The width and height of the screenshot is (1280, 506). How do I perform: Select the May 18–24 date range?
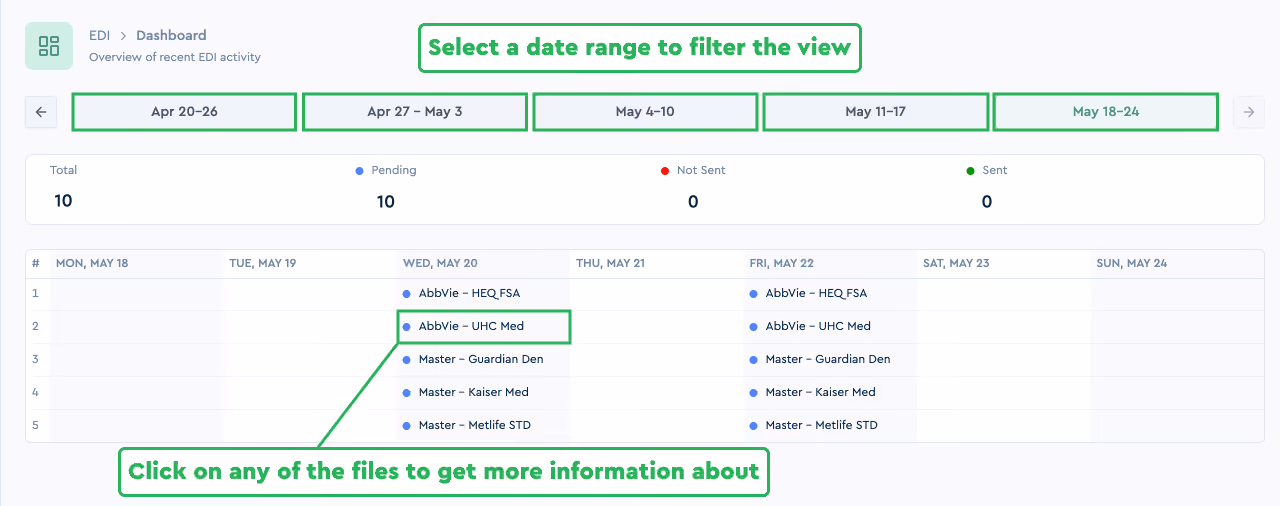(x=1106, y=112)
